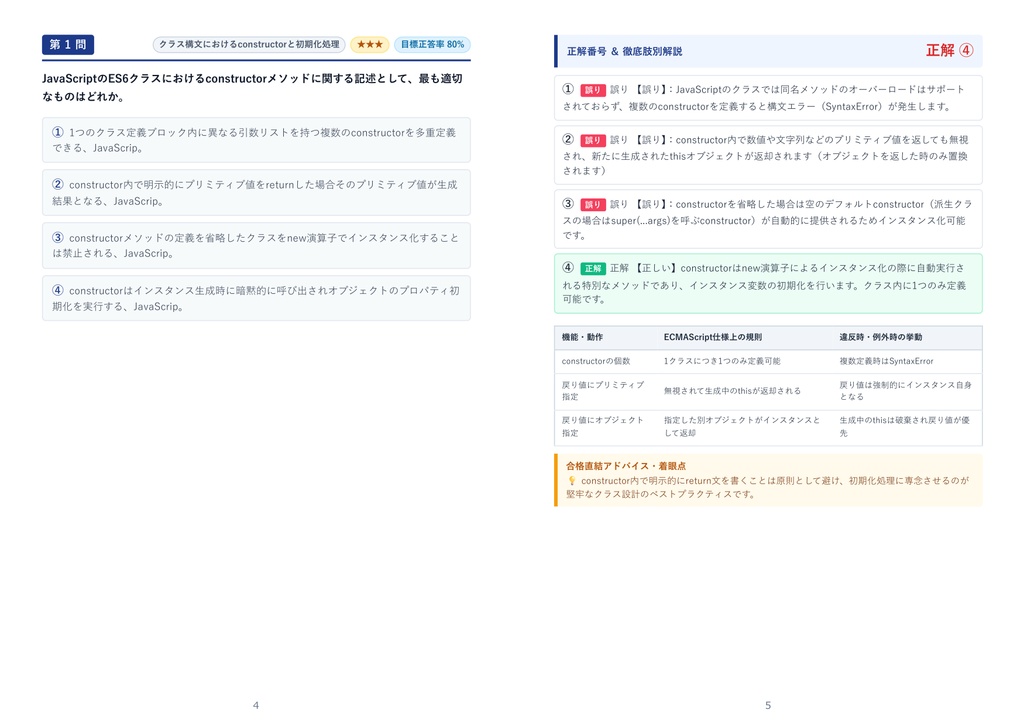Click the red 誤り badge in explanation ①

[x=592, y=90]
